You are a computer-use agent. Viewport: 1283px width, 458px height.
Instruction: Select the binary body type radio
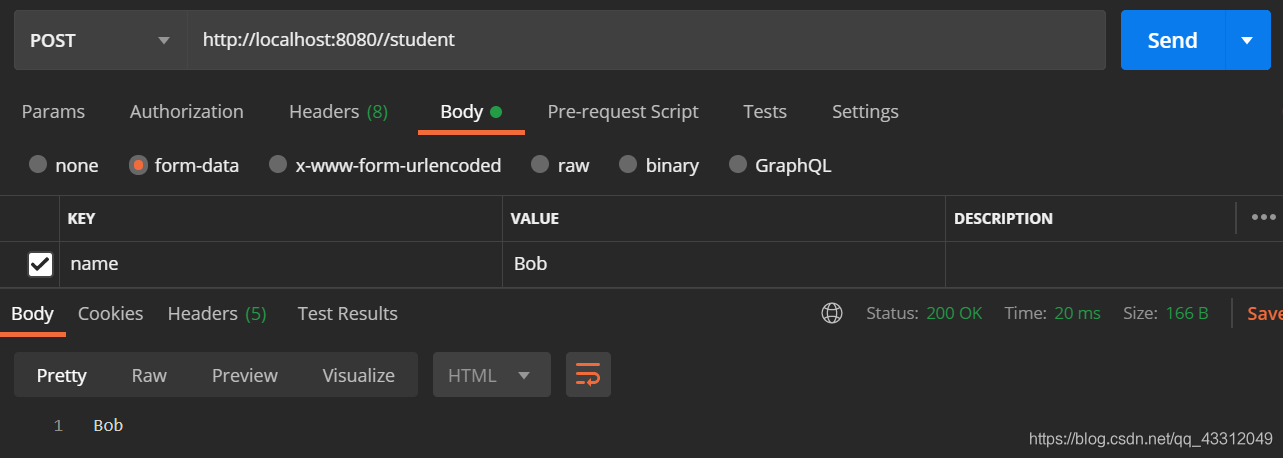[628, 165]
